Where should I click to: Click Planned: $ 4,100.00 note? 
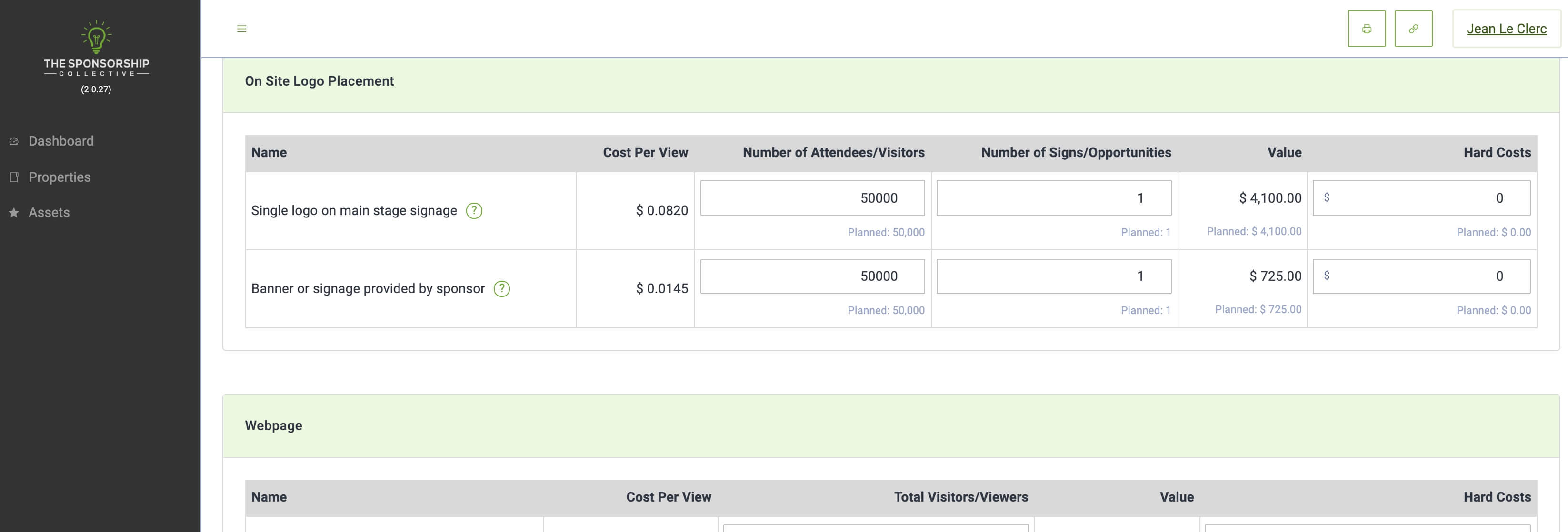point(1254,231)
